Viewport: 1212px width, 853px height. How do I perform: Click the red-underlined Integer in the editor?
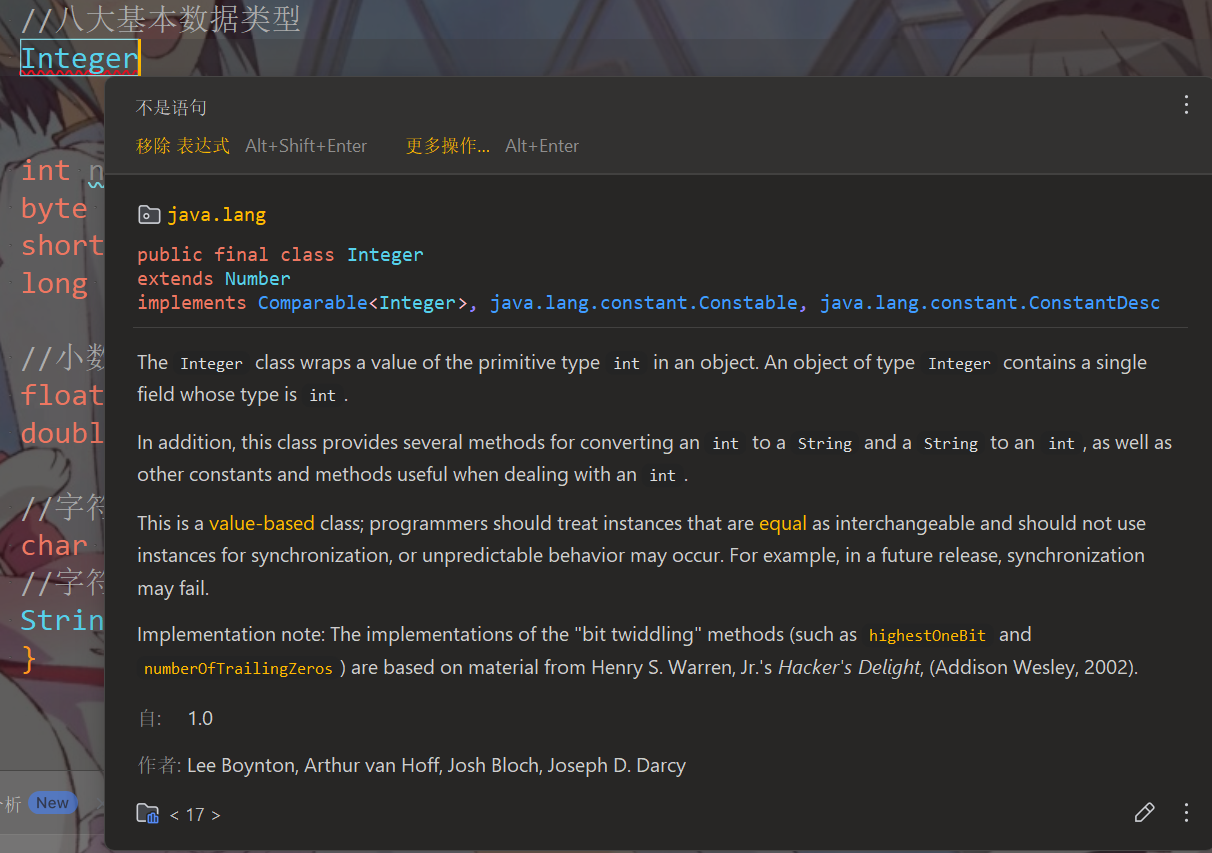click(79, 58)
